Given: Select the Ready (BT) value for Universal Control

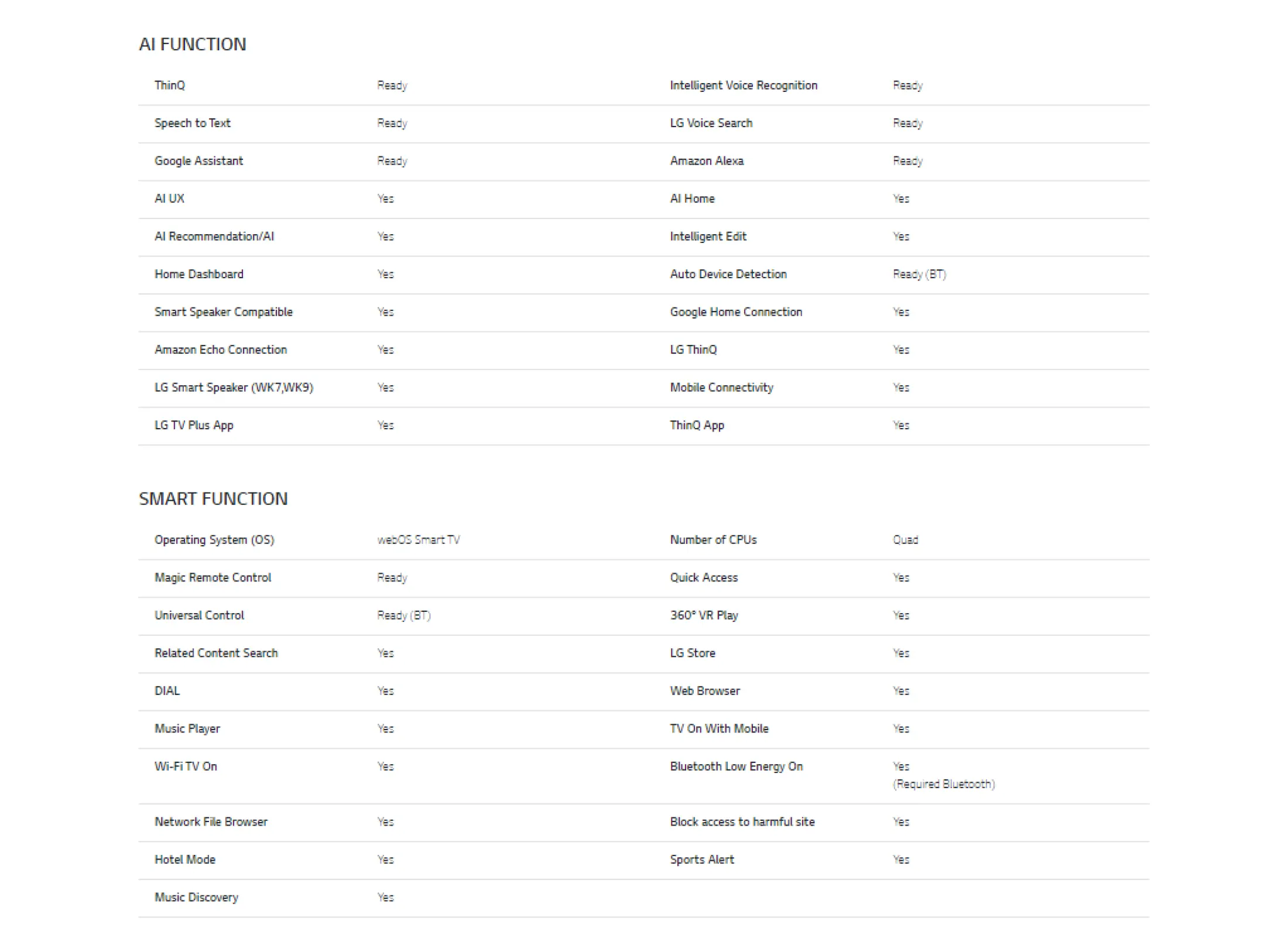Looking at the screenshot, I should (x=404, y=615).
